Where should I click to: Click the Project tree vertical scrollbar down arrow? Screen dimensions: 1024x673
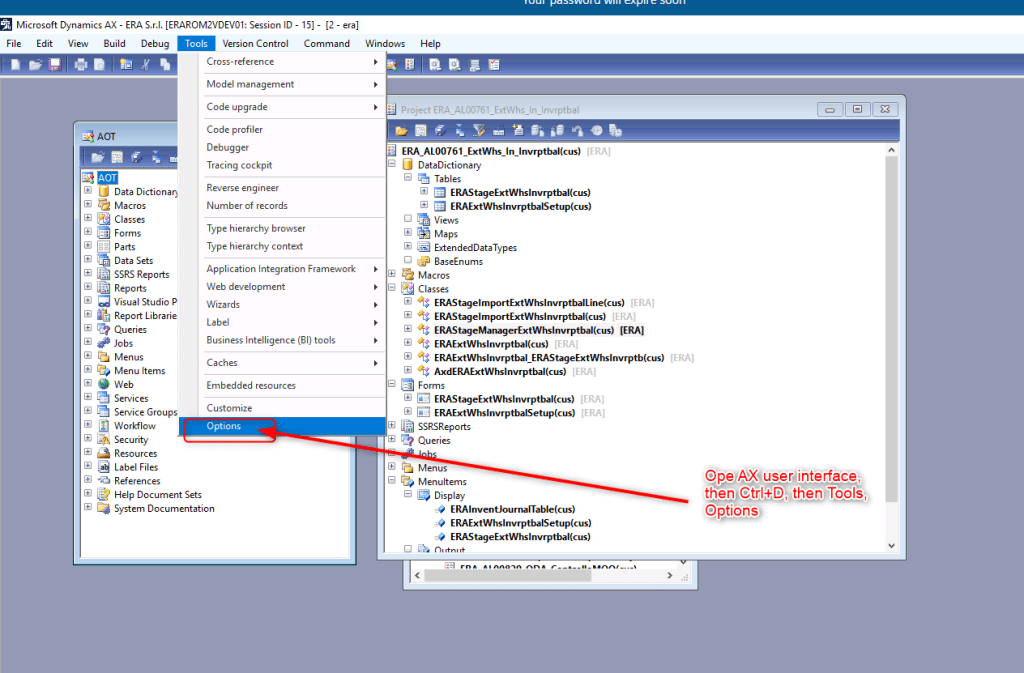click(892, 545)
